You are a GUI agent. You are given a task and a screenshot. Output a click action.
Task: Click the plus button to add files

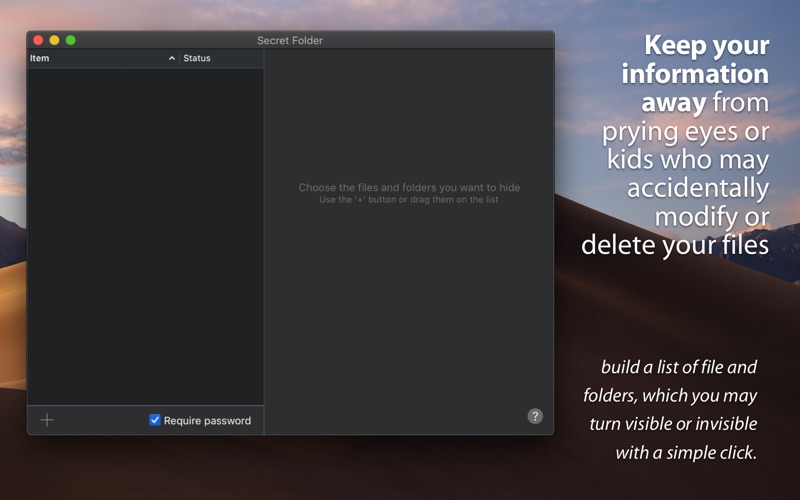[47, 420]
